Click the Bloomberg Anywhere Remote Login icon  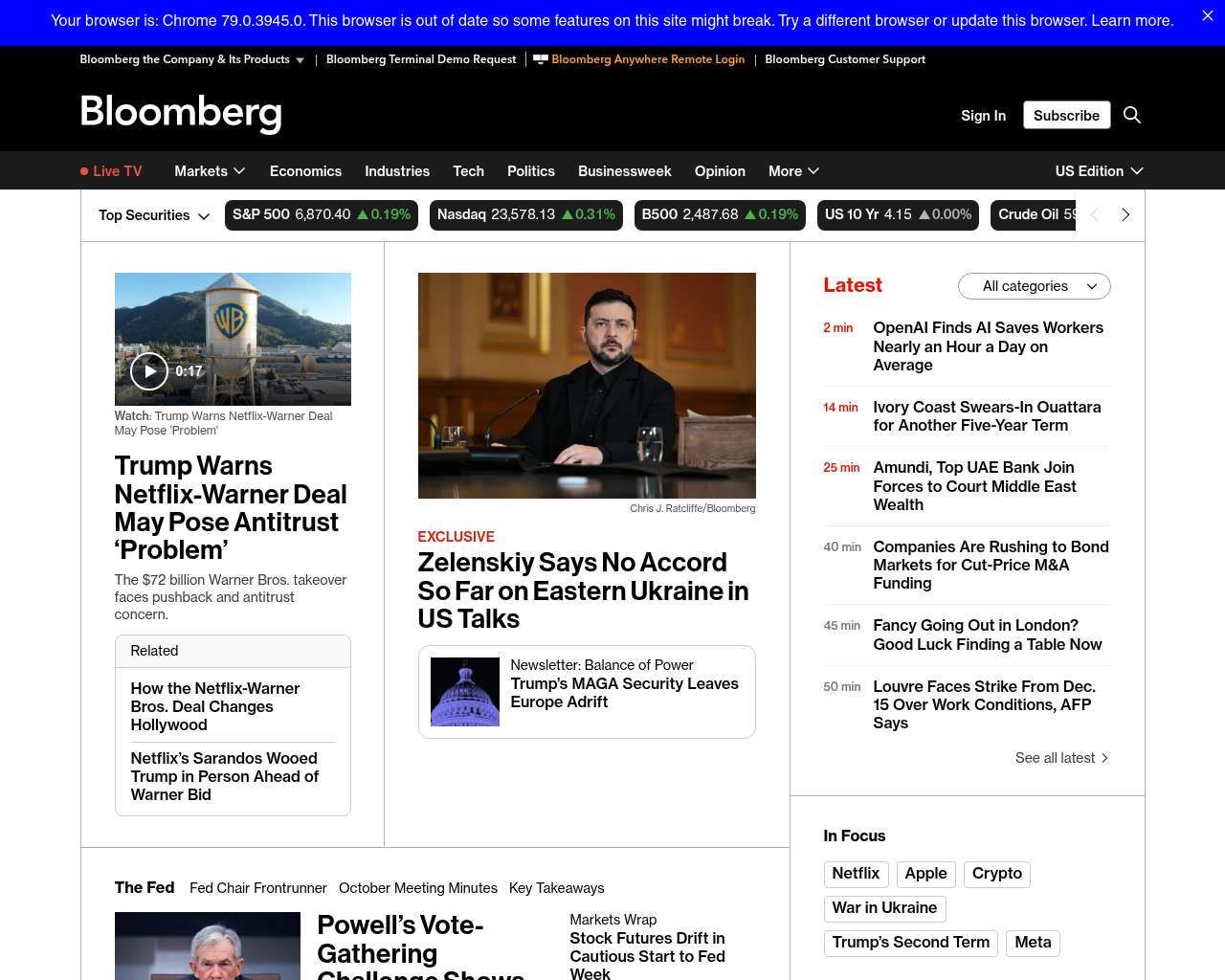coord(541,59)
